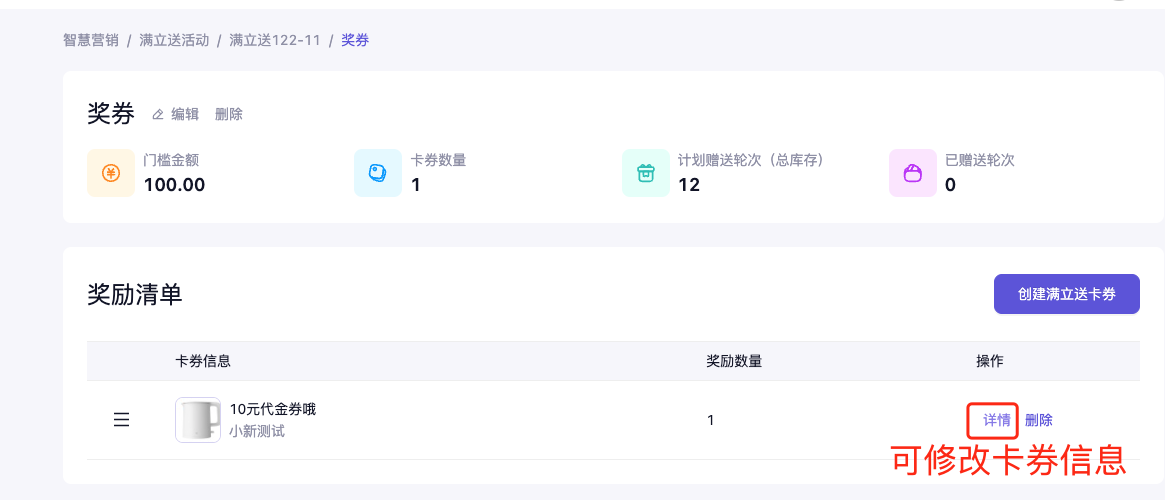Select the current 奖券 breadcrumb item
This screenshot has height=500, width=1165.
tap(355, 40)
